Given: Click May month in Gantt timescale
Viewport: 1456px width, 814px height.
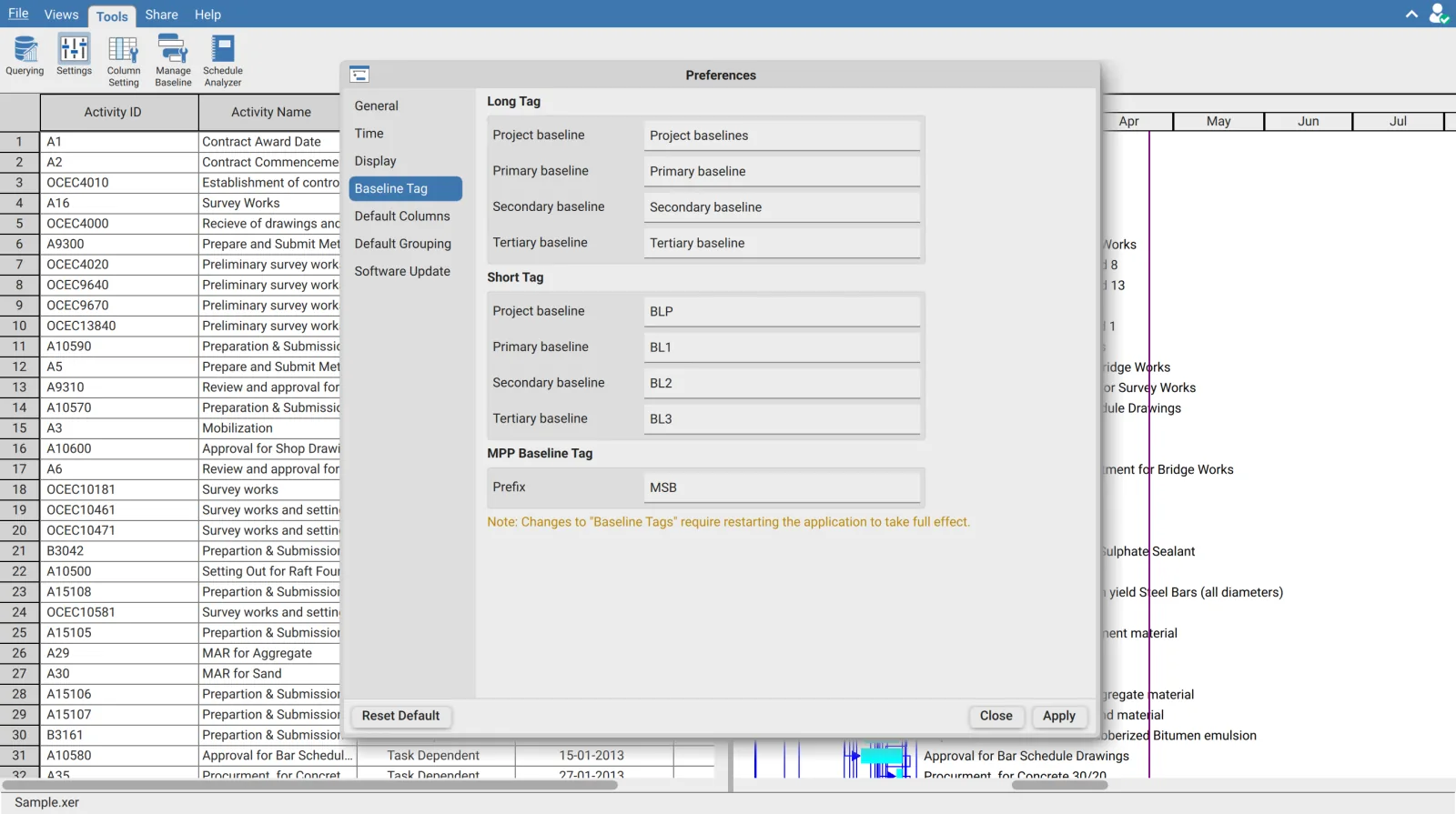Looking at the screenshot, I should click(x=1218, y=121).
